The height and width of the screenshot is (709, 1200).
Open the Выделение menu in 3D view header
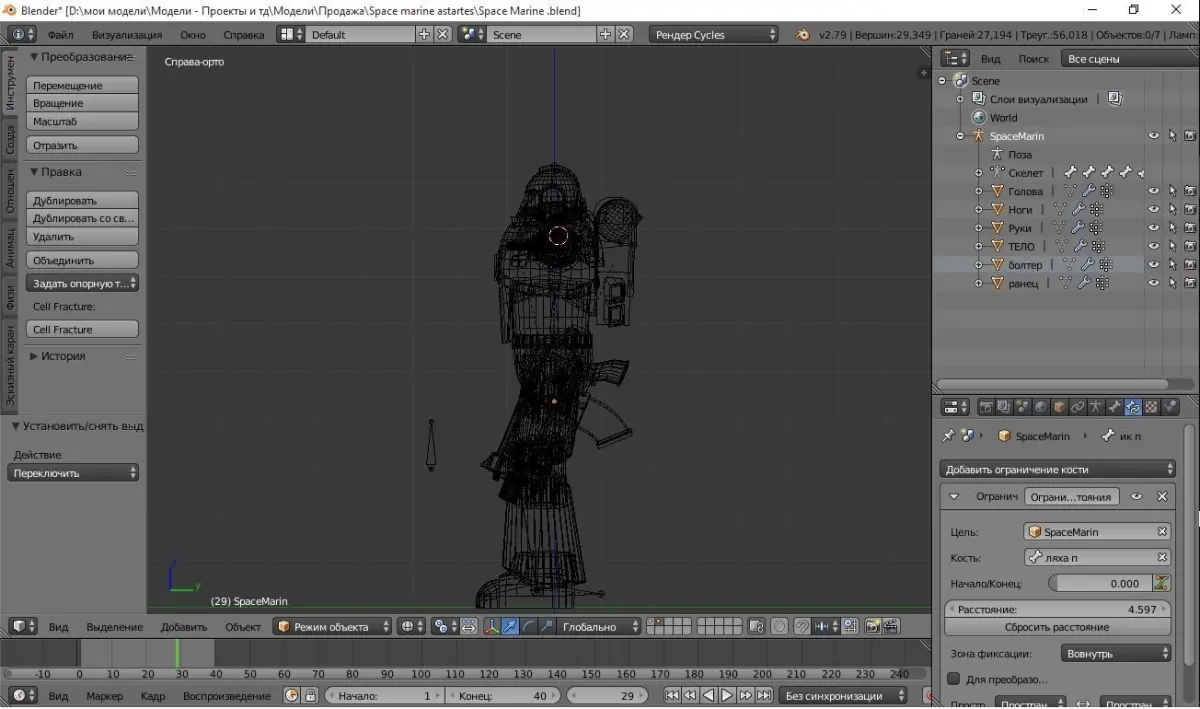click(x=114, y=627)
